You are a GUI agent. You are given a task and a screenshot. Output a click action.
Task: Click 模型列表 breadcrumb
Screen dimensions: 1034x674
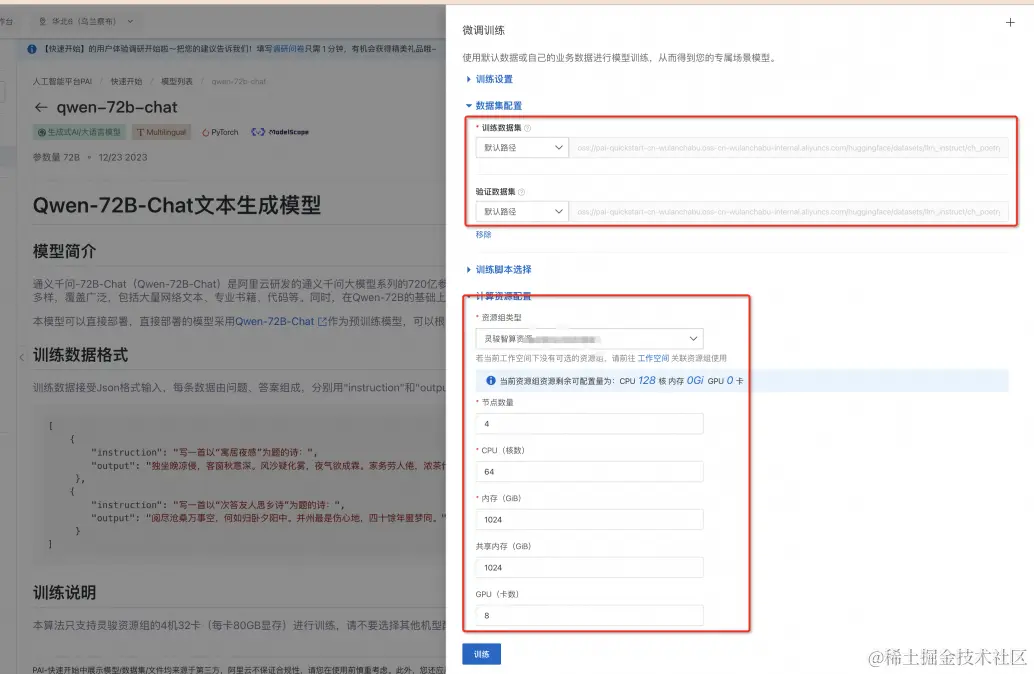coord(177,82)
